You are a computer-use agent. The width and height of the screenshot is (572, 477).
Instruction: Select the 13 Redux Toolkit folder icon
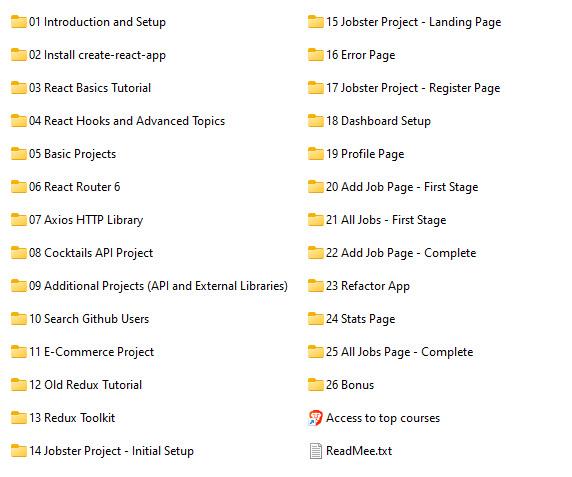[x=19, y=418]
